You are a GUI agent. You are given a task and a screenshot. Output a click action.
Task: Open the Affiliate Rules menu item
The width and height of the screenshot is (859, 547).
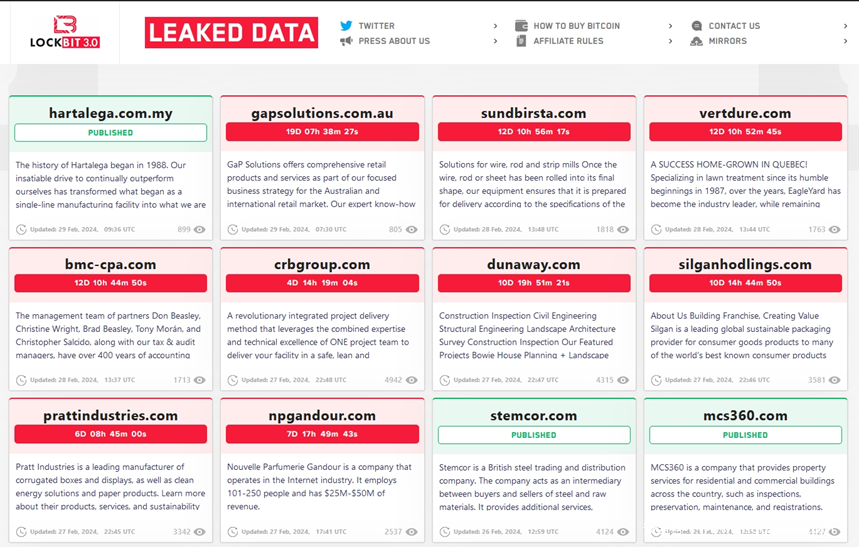568,41
